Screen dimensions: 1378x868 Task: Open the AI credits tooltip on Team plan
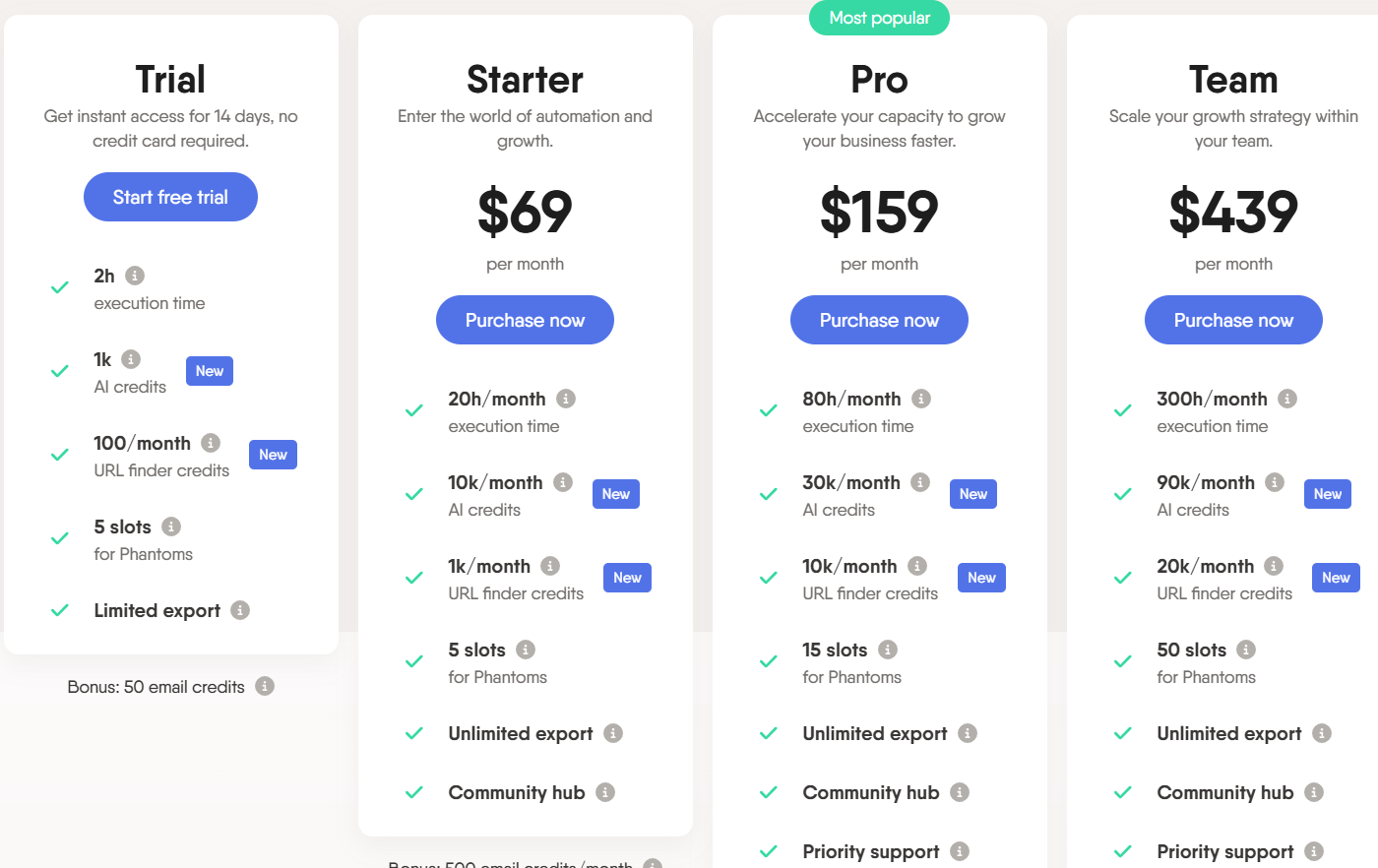[1276, 482]
